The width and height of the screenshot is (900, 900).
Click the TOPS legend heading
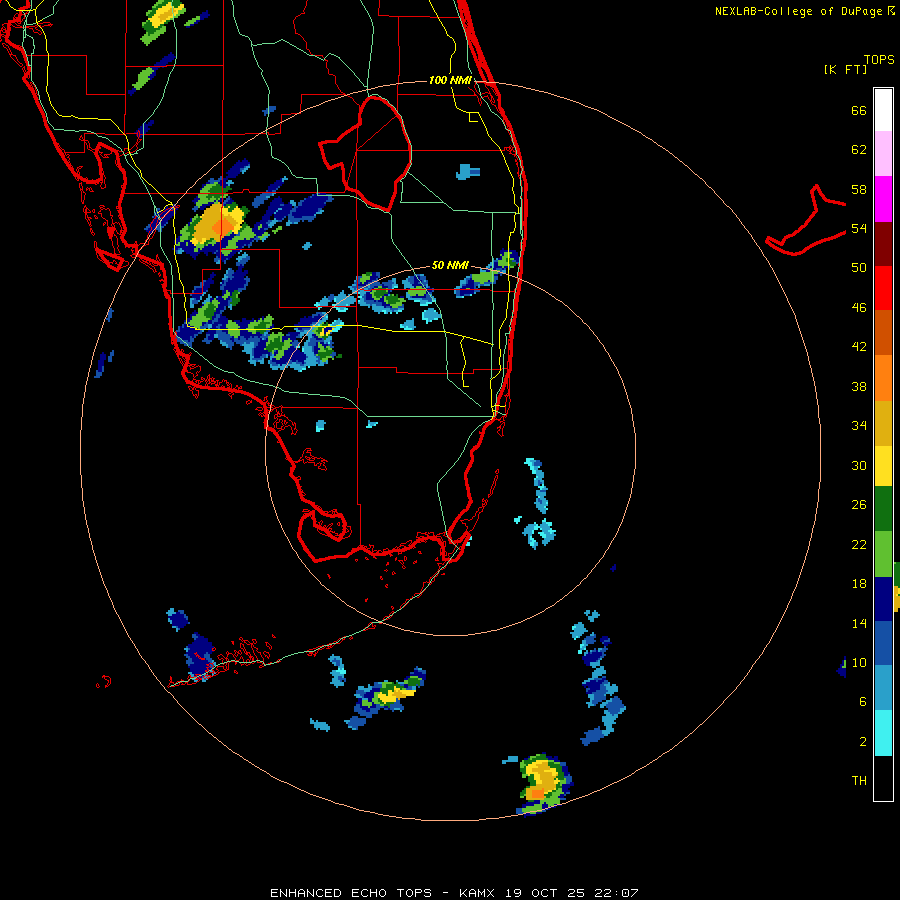tap(879, 59)
